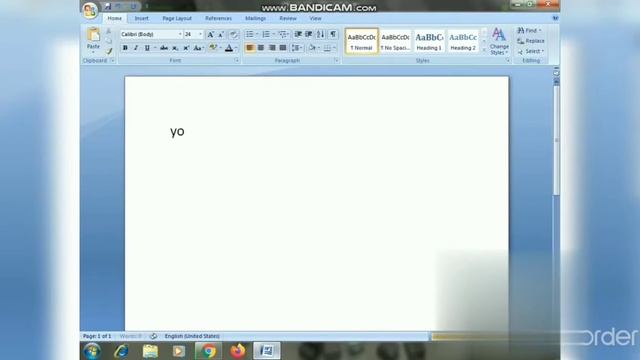Choose the text highlight color
The width and height of the screenshot is (640, 360).
click(x=213, y=48)
